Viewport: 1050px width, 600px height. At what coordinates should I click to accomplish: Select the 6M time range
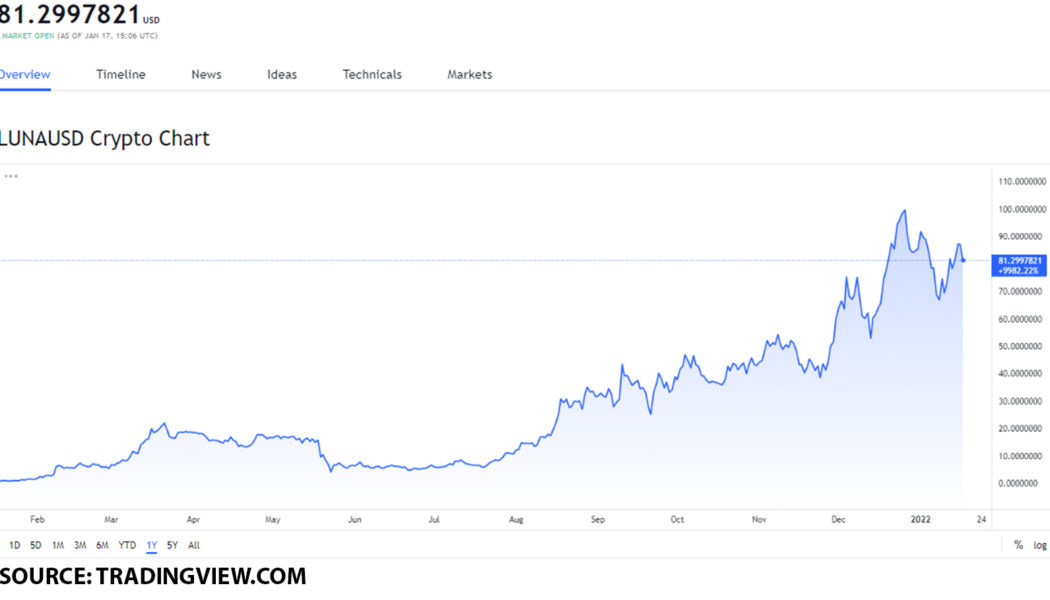point(103,545)
